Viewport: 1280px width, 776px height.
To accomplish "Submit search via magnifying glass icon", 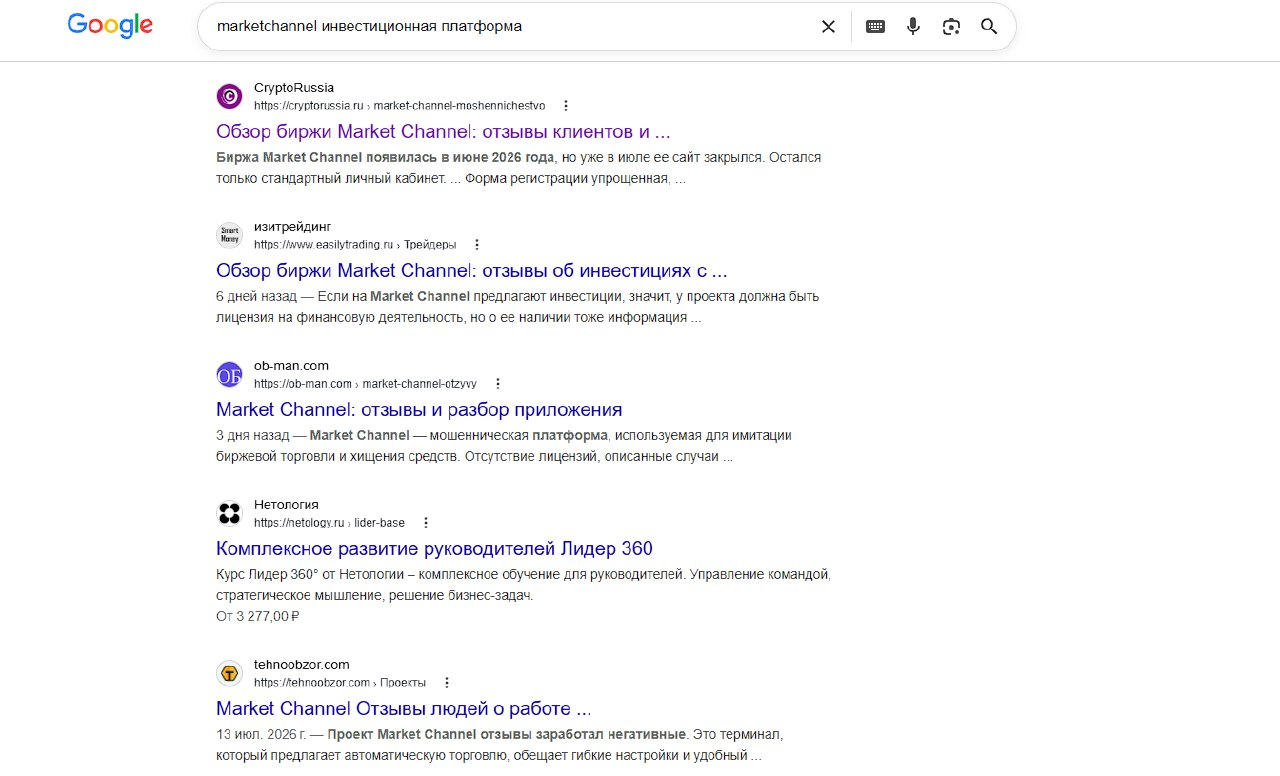I will click(989, 27).
